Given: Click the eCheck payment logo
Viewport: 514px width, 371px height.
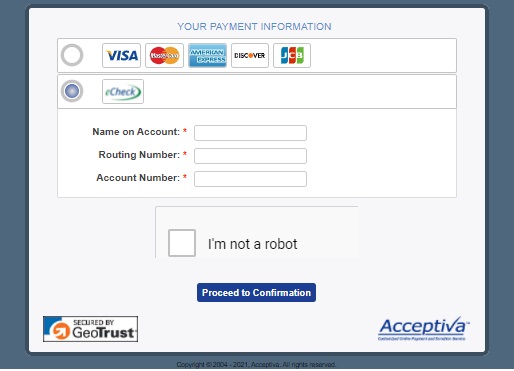Looking at the screenshot, I should [123, 91].
